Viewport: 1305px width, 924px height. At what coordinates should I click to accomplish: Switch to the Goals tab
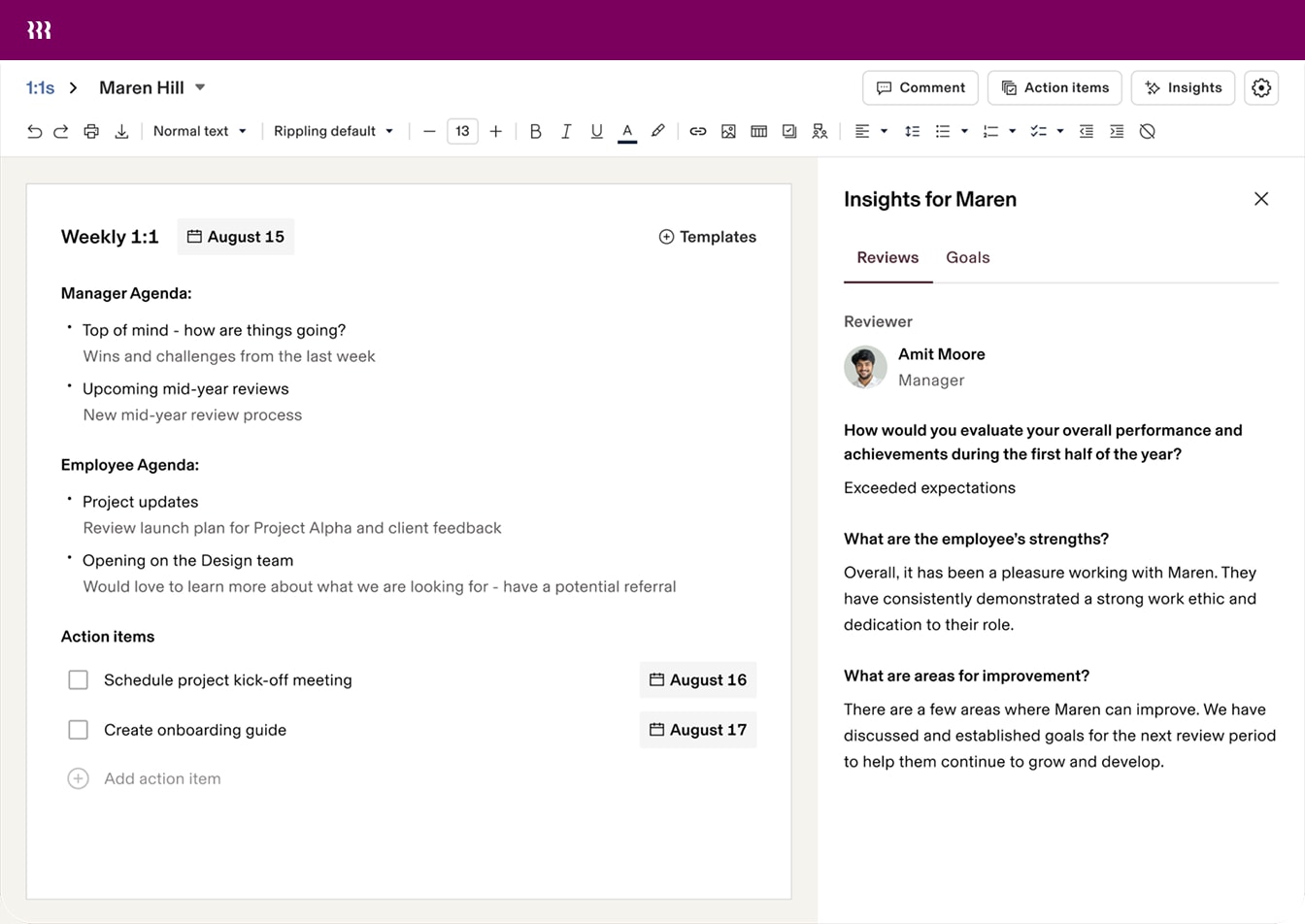(x=967, y=257)
